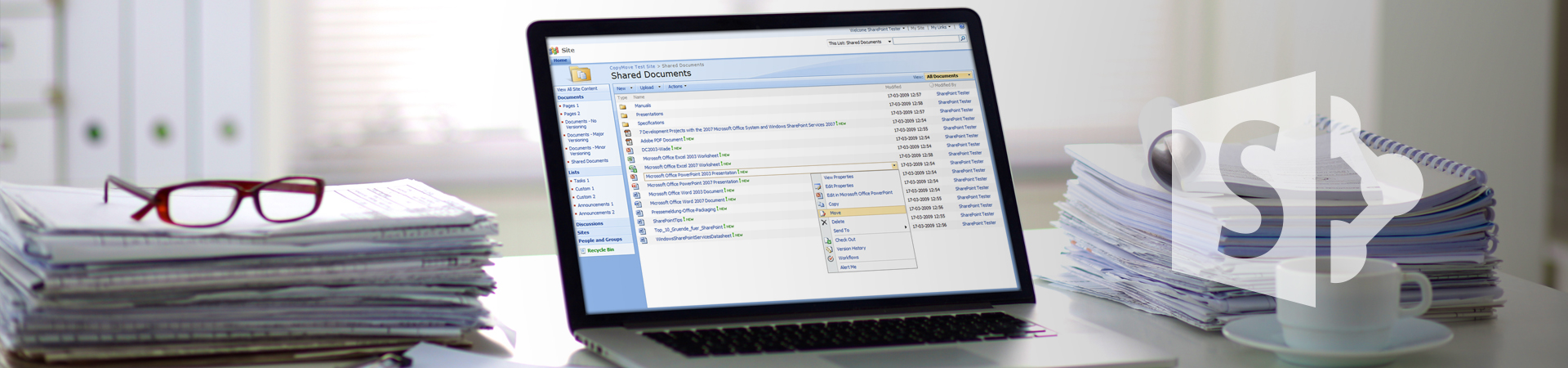Viewport: 1568px width, 368px height.
Task: Click the Manuals folder icon
Action: point(622,106)
